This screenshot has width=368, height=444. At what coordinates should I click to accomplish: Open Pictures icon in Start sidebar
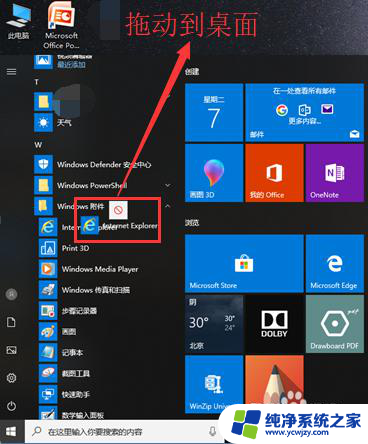coord(11,350)
